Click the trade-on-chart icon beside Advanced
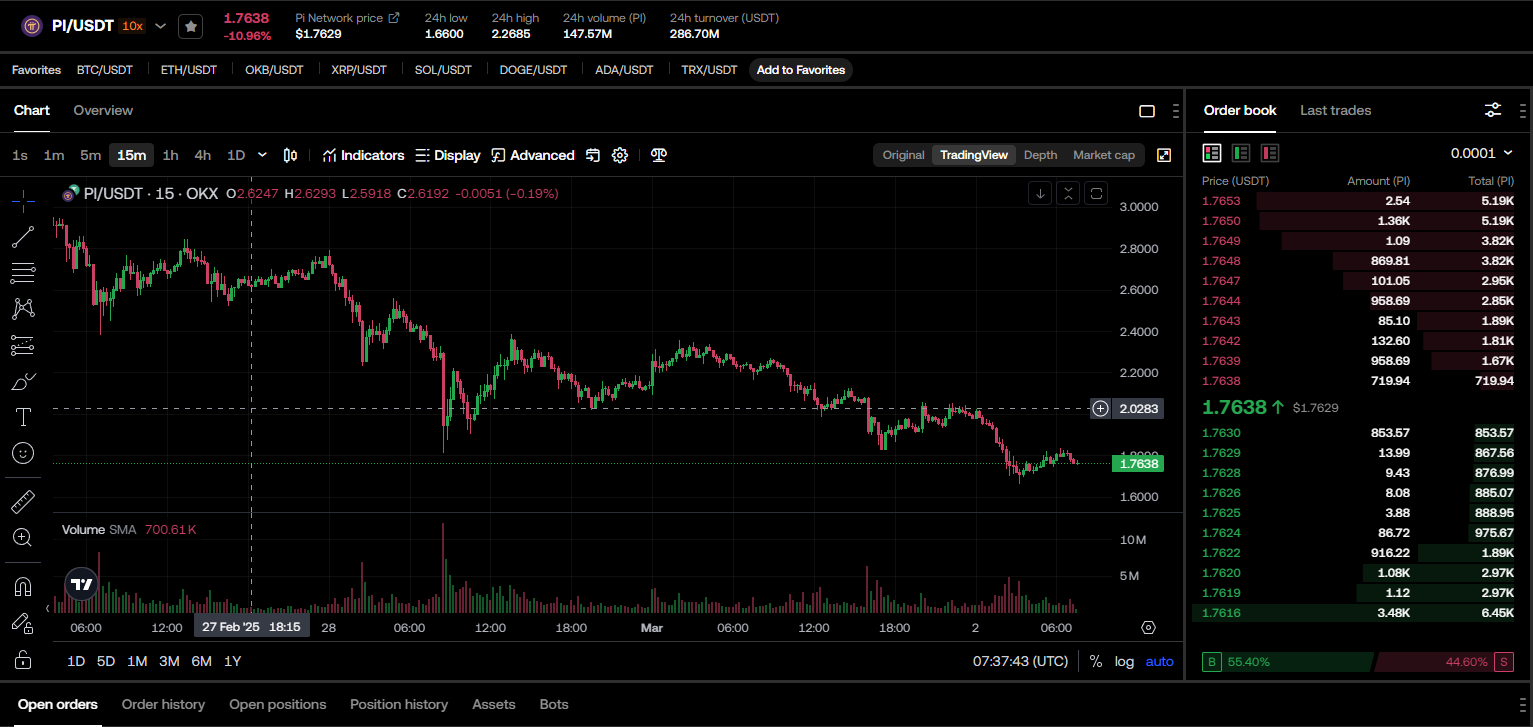Screen dimensions: 1533x727 click(593, 155)
